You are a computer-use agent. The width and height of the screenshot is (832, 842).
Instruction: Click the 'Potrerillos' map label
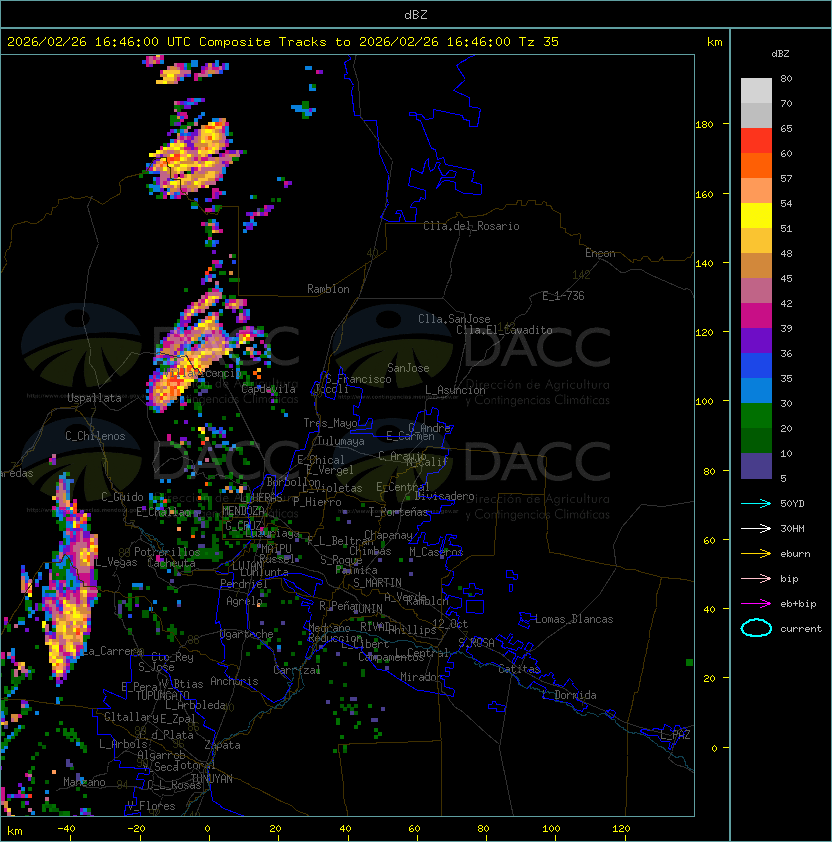point(167,552)
